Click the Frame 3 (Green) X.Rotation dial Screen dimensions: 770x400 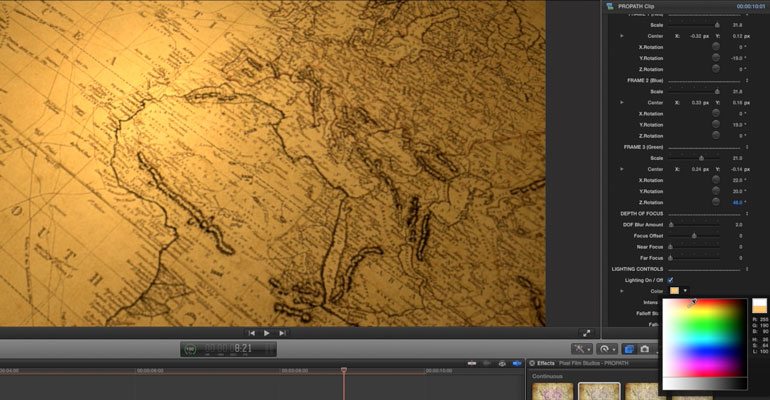pyautogui.click(x=716, y=180)
